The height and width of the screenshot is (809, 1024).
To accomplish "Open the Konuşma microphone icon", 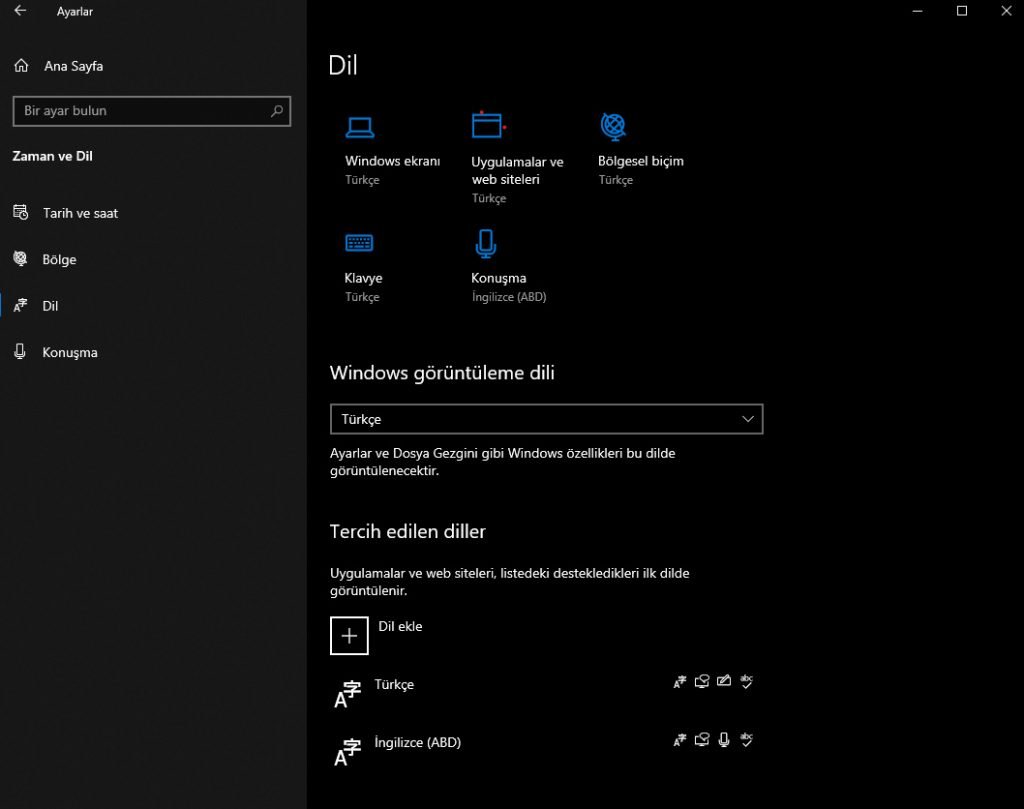I will tap(485, 243).
